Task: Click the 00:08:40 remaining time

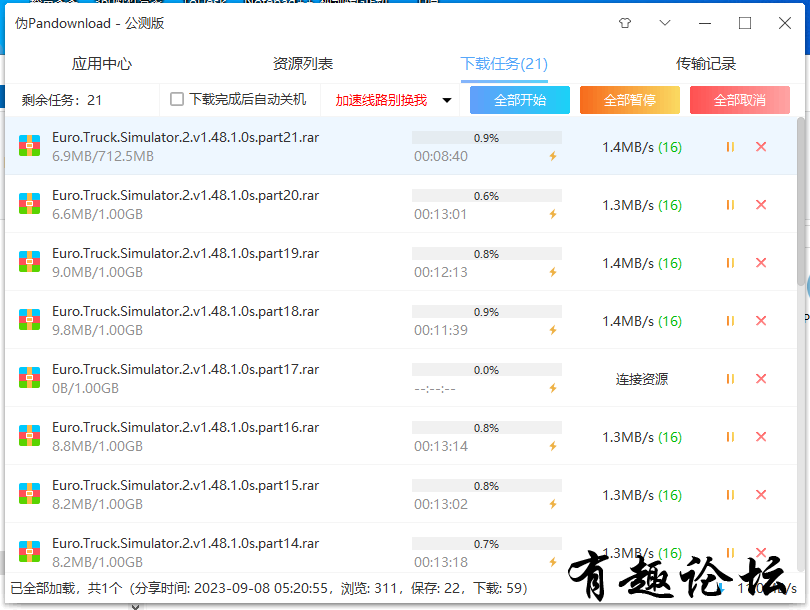Action: coord(441,156)
